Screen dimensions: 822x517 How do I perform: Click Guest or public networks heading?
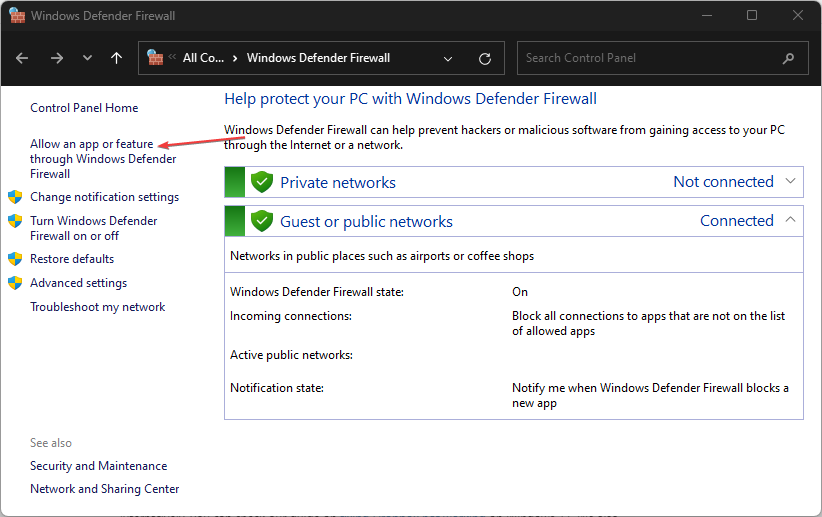point(366,222)
